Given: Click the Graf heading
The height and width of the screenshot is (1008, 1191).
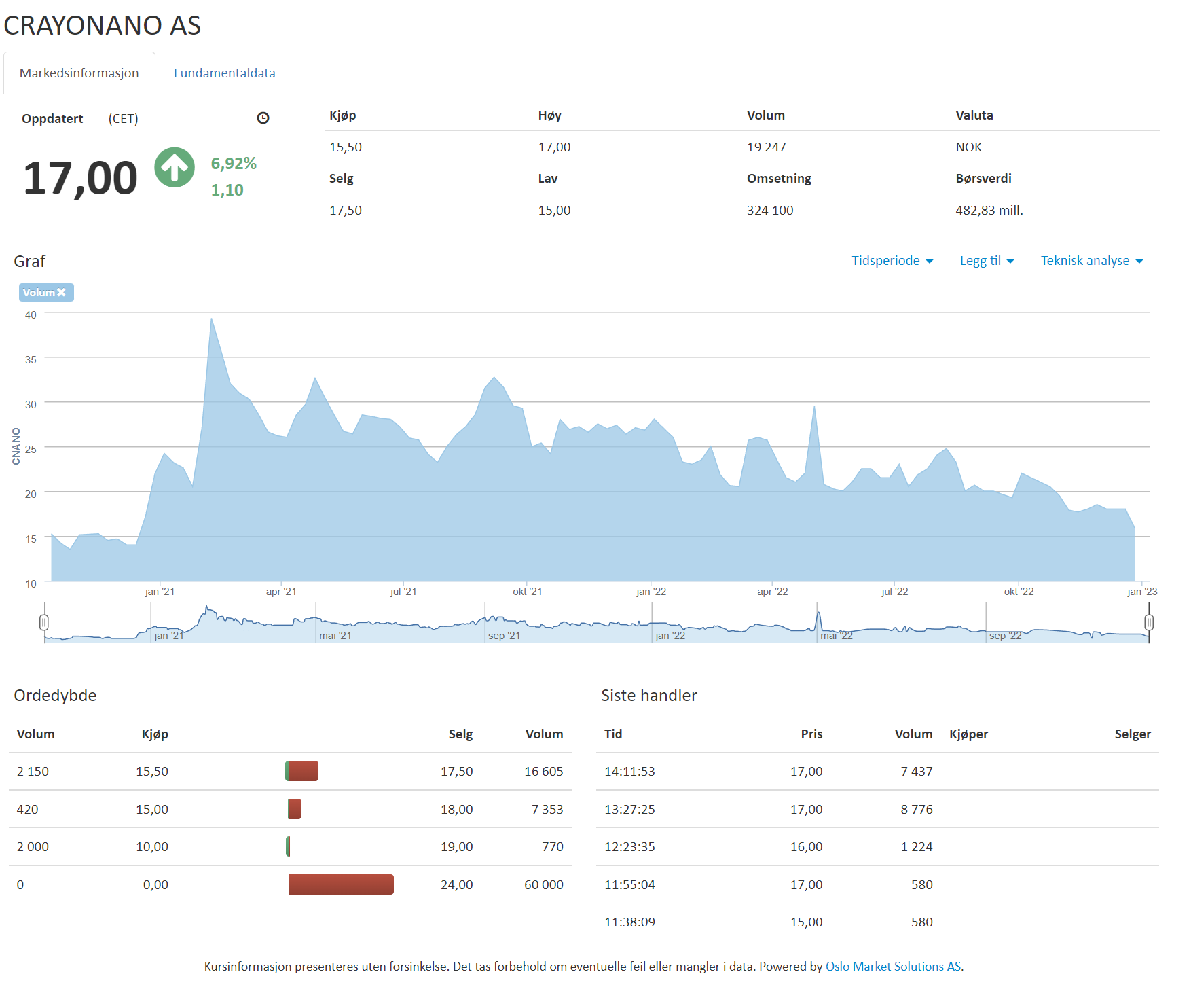Looking at the screenshot, I should (x=30, y=262).
